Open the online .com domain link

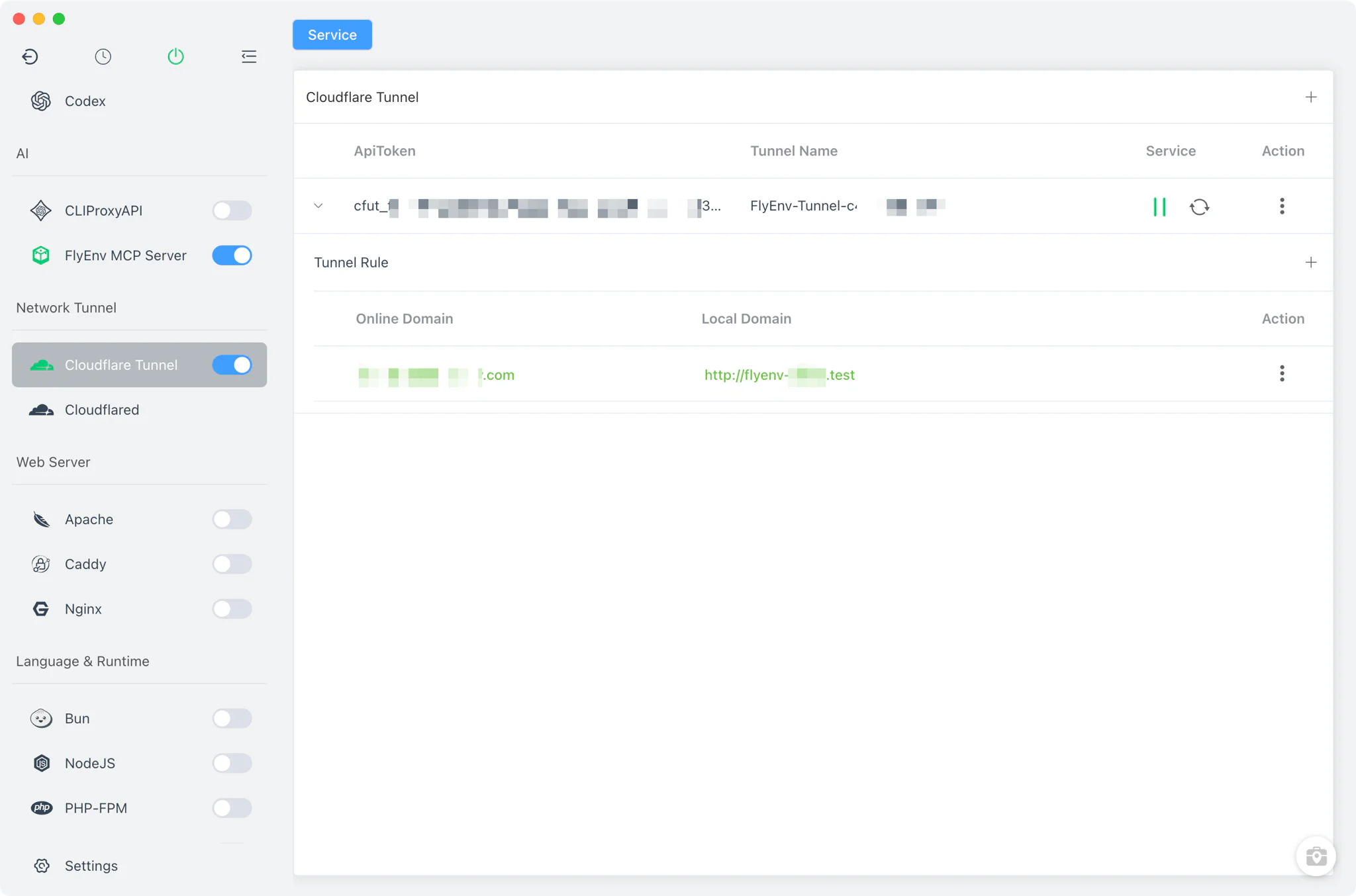pyautogui.click(x=436, y=375)
